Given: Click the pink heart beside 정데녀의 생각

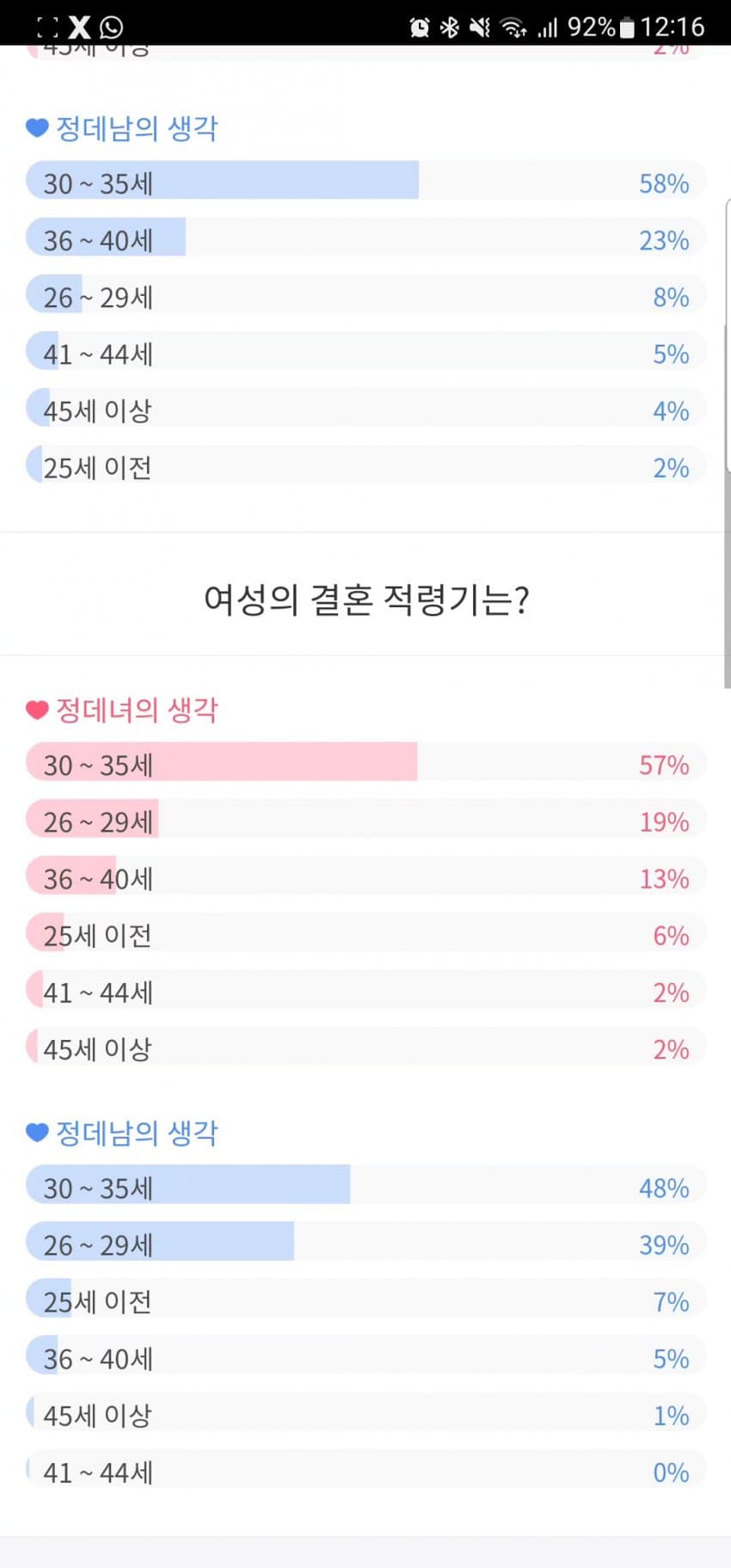Looking at the screenshot, I should point(37,710).
